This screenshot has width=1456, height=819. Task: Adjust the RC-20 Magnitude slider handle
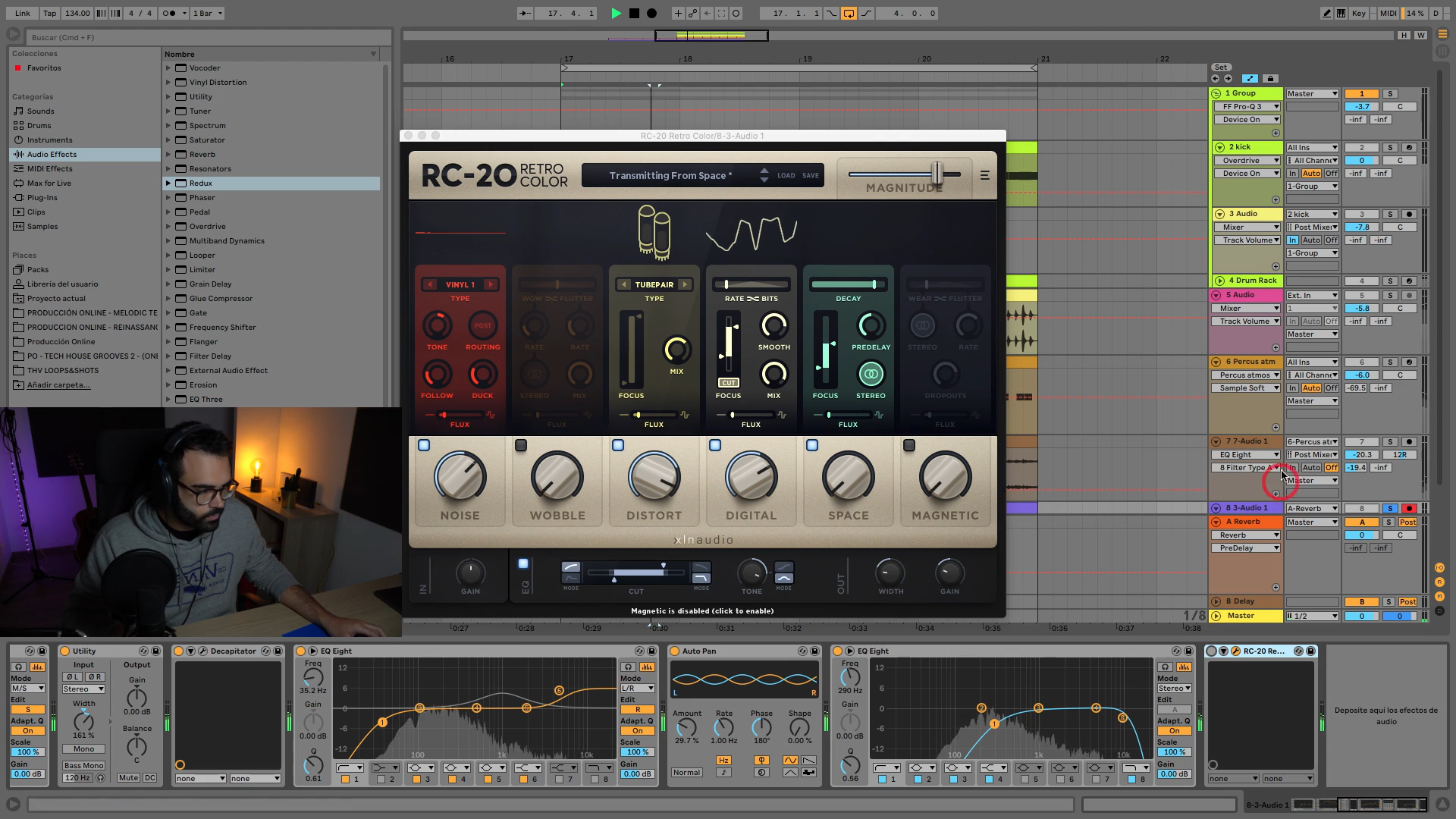click(937, 174)
